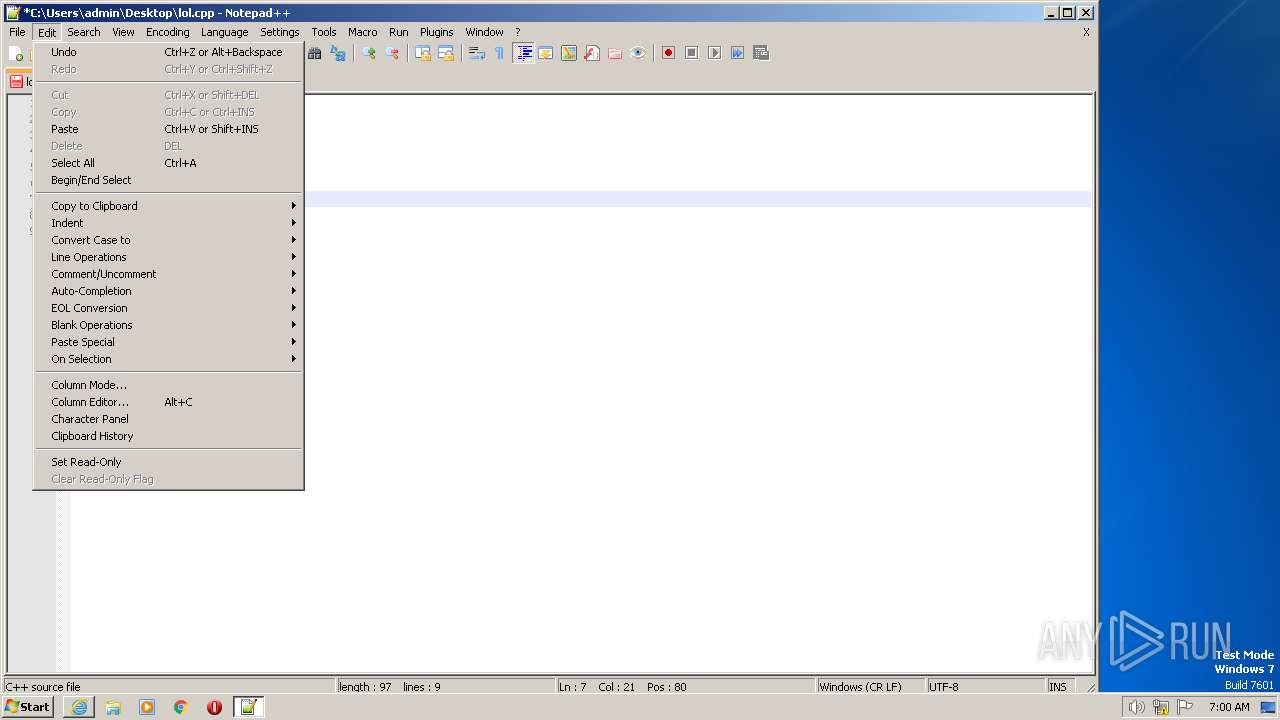Open Character Panel from Edit menu

point(168,419)
